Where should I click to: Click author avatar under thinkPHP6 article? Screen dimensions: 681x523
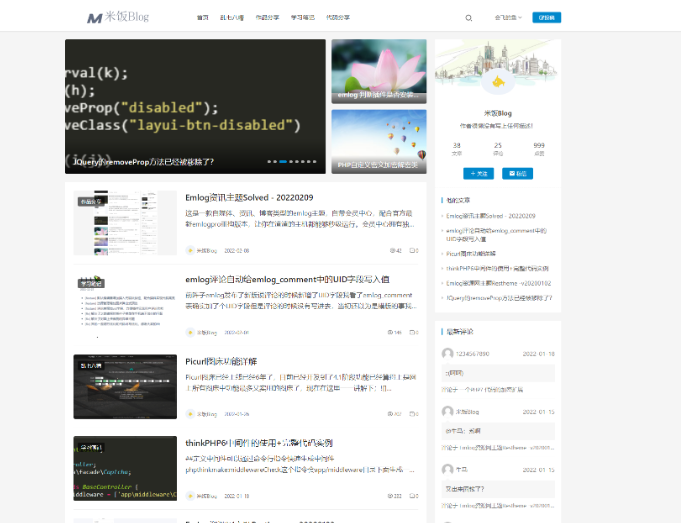tap(190, 496)
